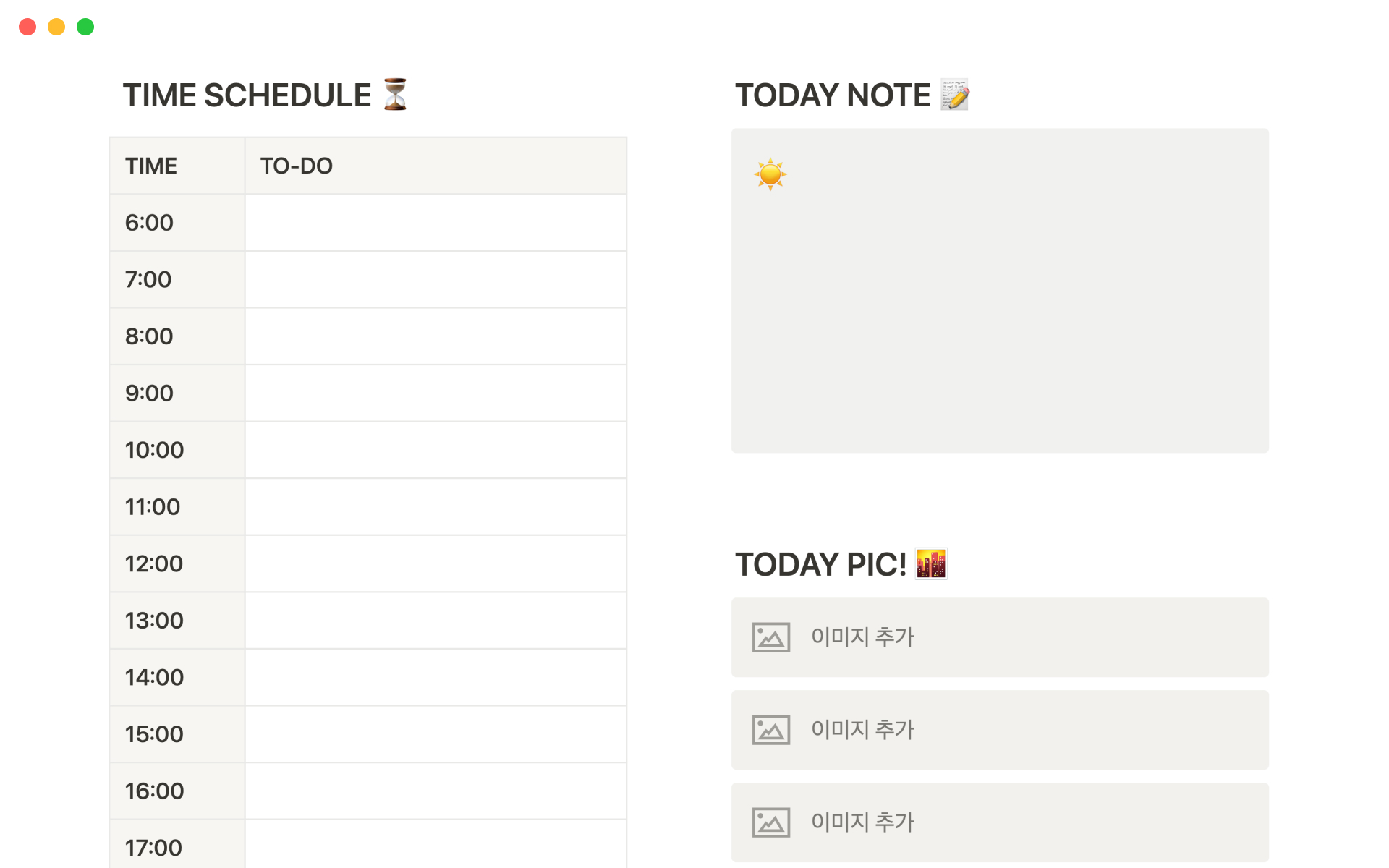Click the hourglass icon beside TIME SCHEDULE

395,95
